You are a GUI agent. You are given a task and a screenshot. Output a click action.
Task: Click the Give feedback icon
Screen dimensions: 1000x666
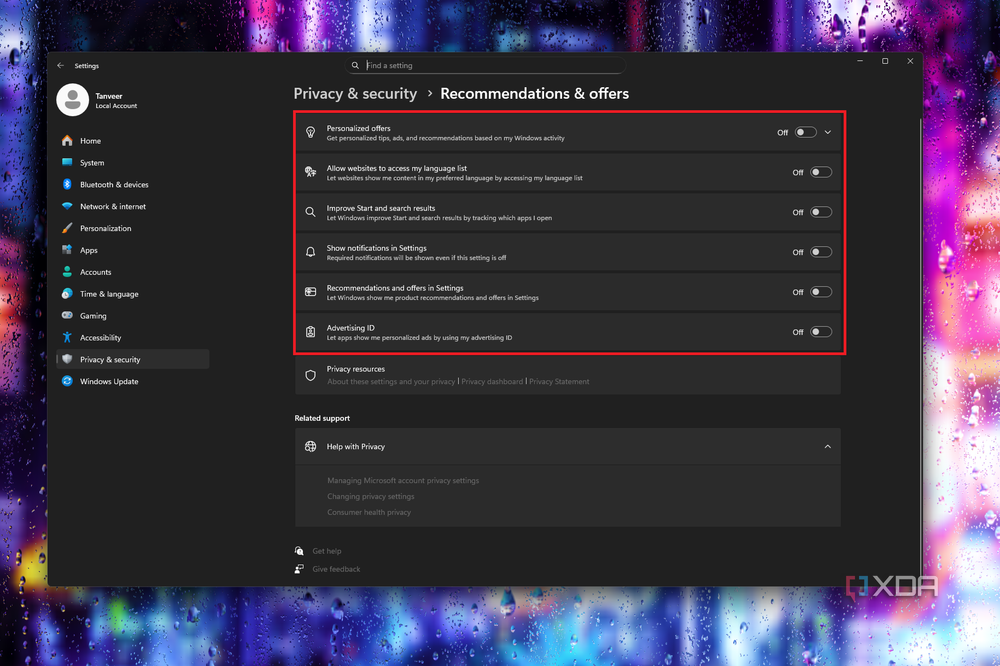point(299,569)
